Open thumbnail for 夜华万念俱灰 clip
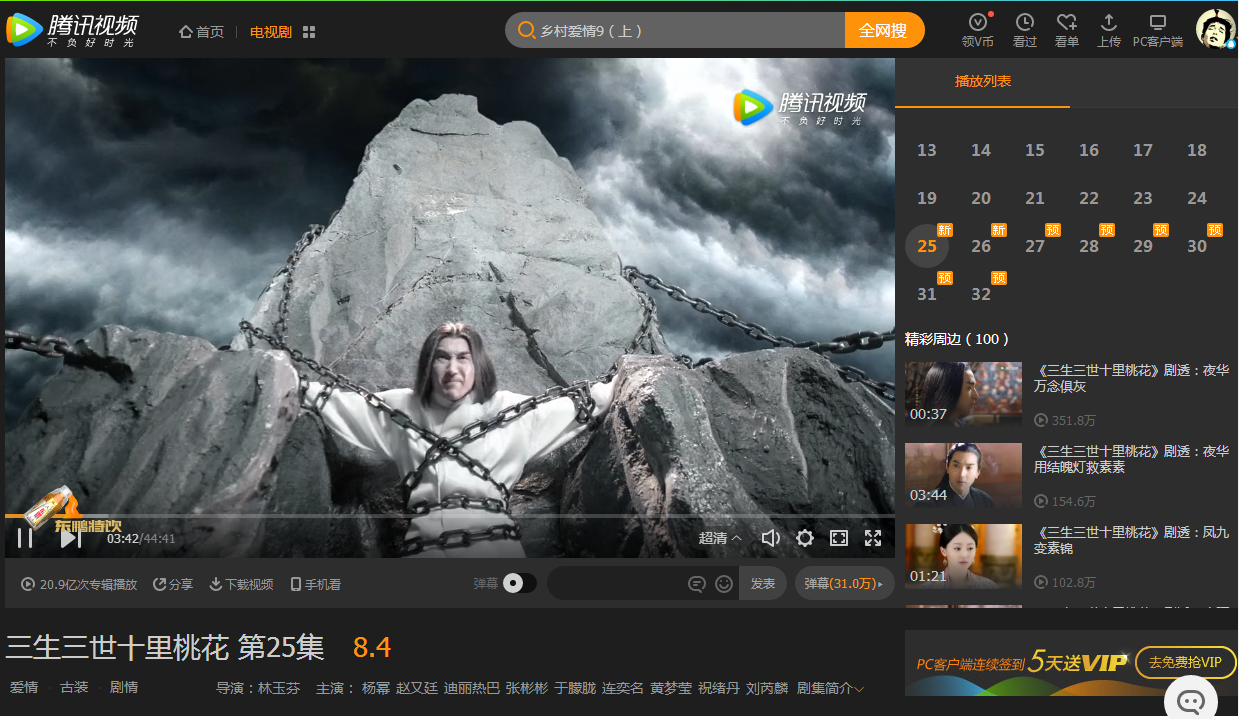Viewport: 1239px width, 719px height. click(963, 394)
